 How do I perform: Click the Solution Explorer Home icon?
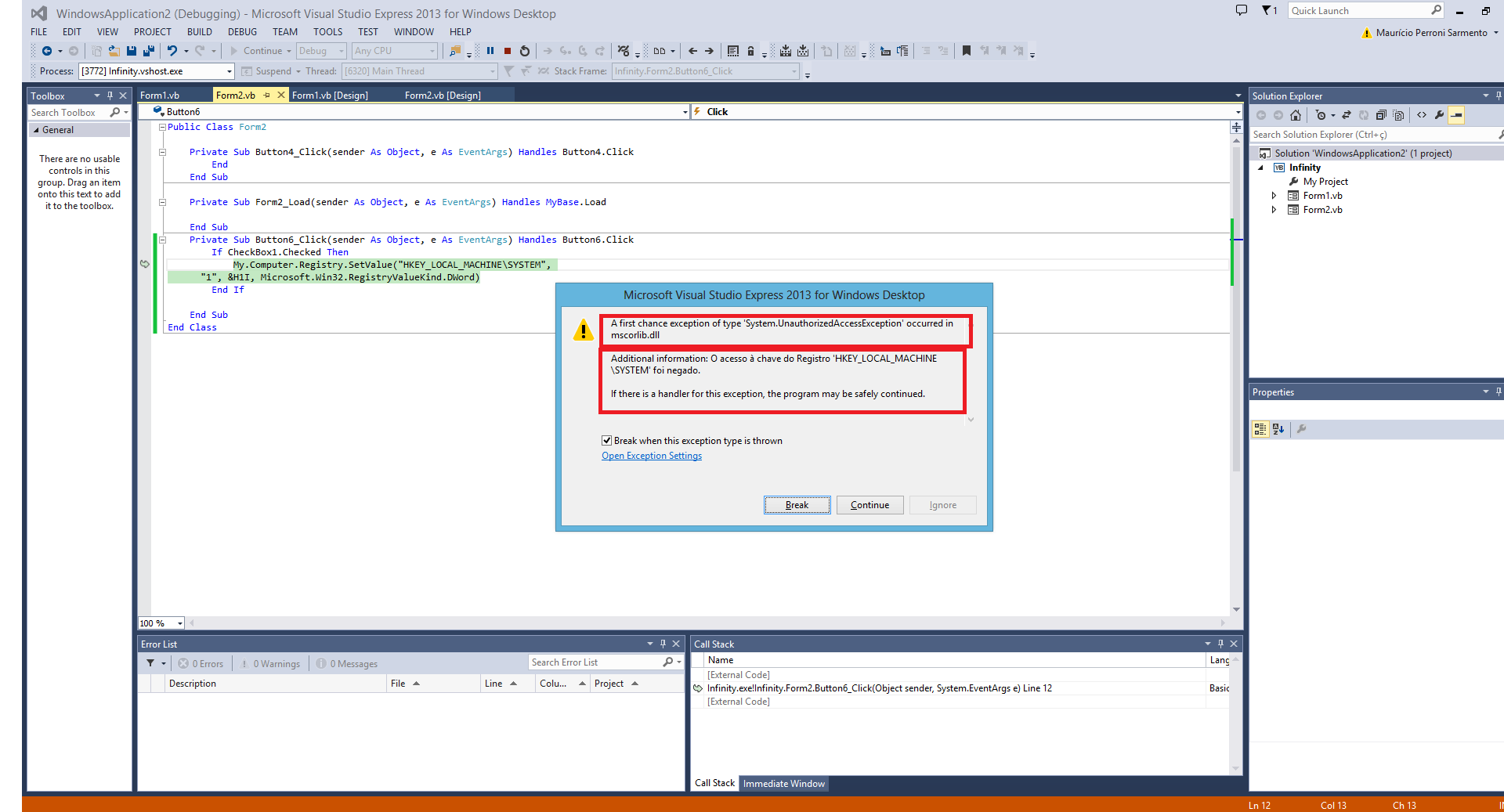pos(1296,115)
